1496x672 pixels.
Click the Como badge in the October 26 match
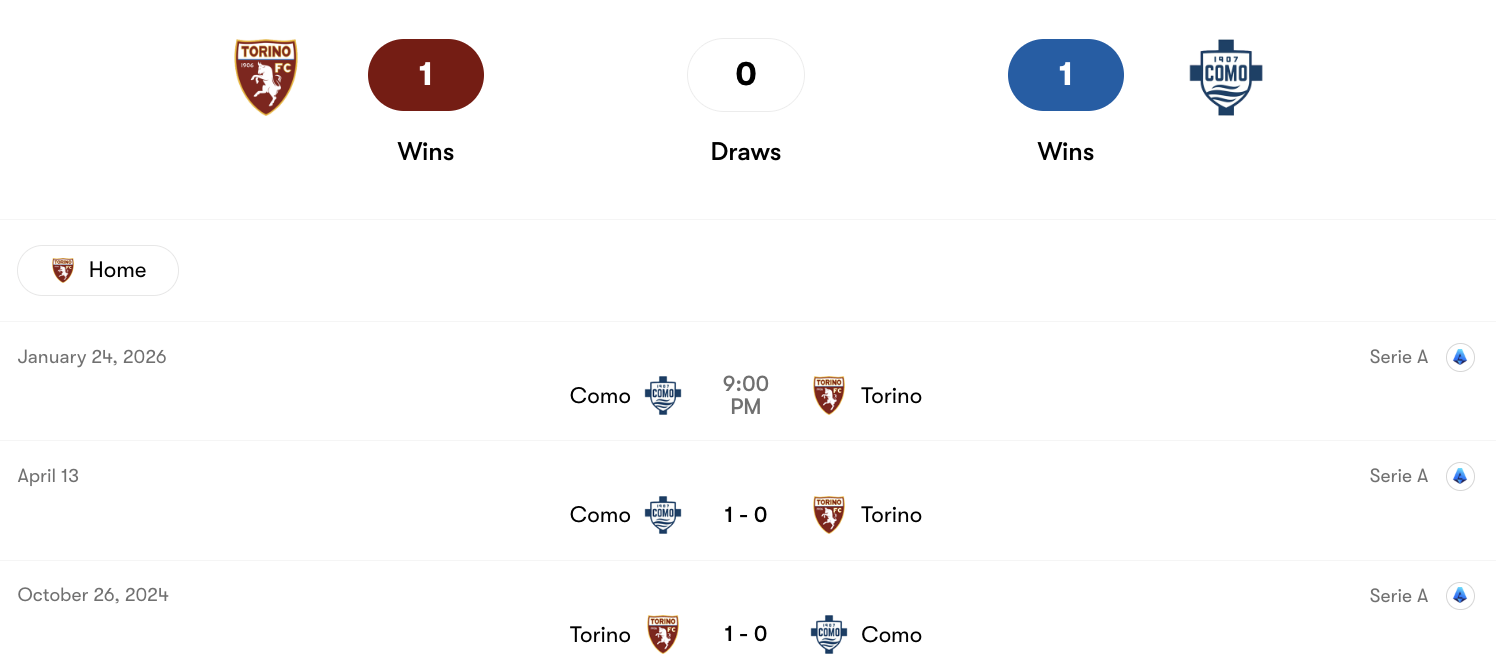point(829,634)
